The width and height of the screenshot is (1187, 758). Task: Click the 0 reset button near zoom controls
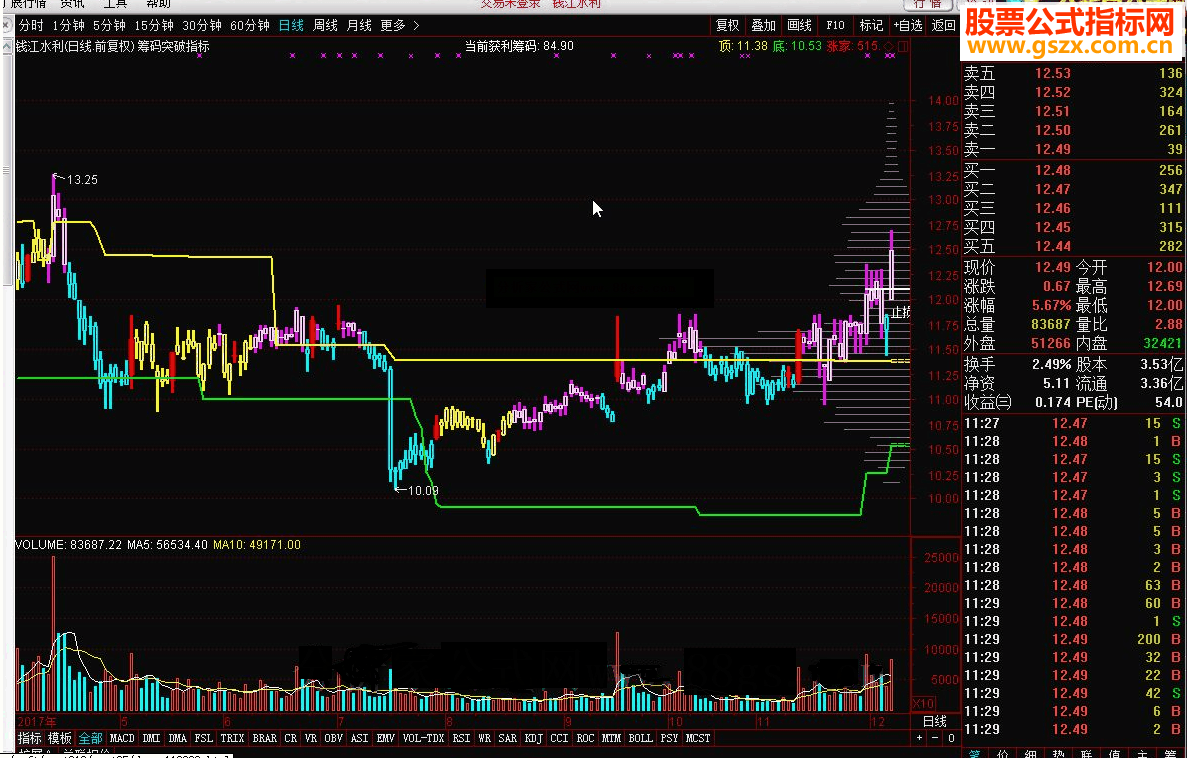[951, 738]
